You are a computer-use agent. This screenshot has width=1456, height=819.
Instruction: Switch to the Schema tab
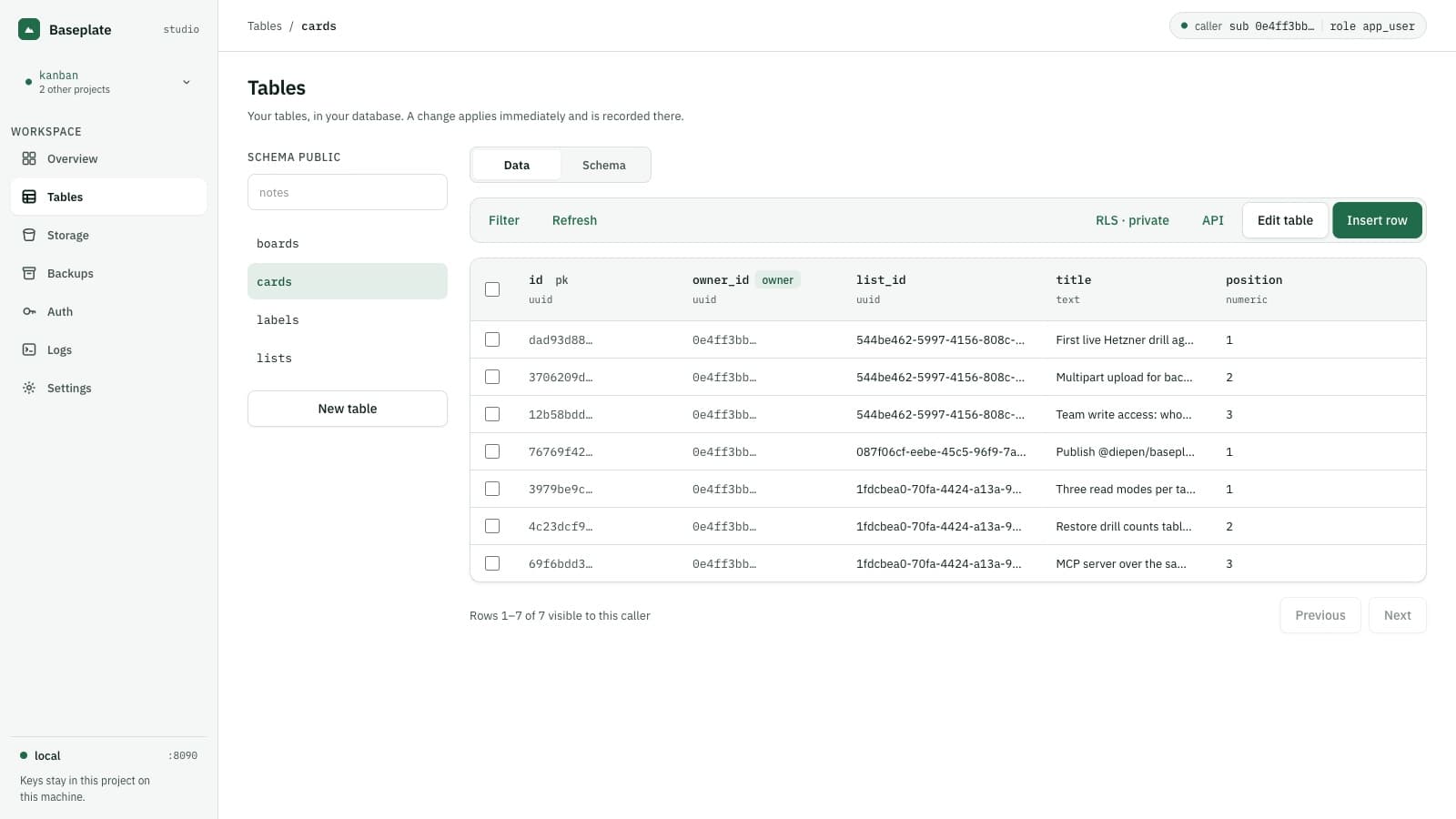point(604,165)
